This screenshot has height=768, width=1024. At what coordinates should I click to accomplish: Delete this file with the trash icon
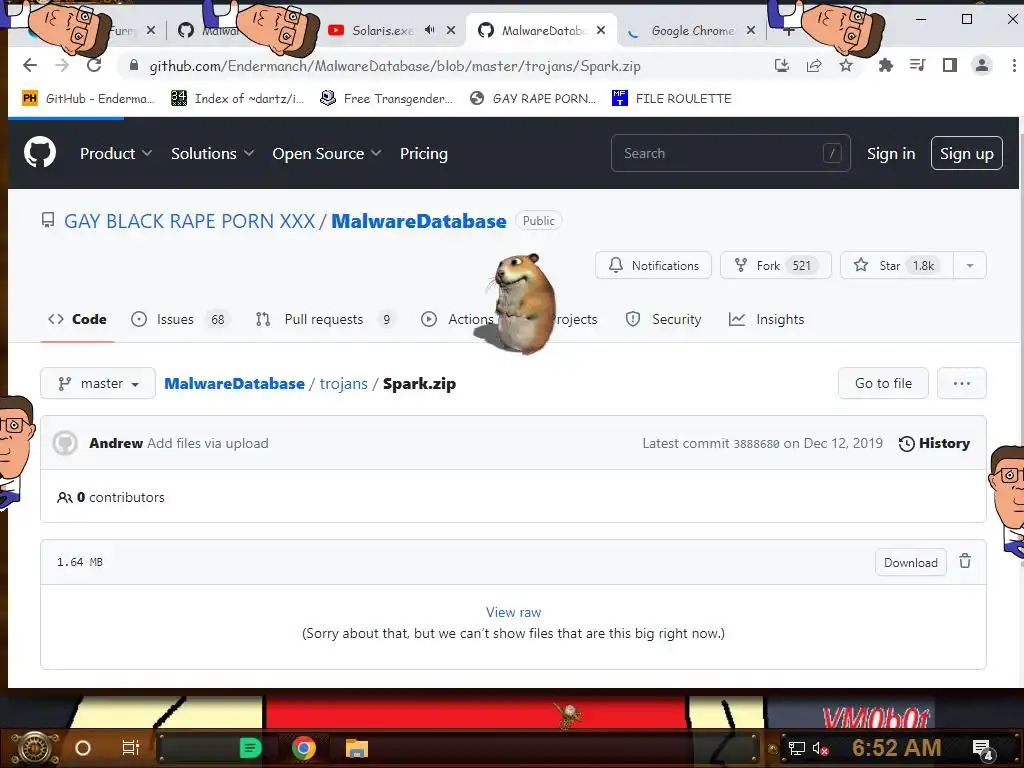tap(965, 561)
